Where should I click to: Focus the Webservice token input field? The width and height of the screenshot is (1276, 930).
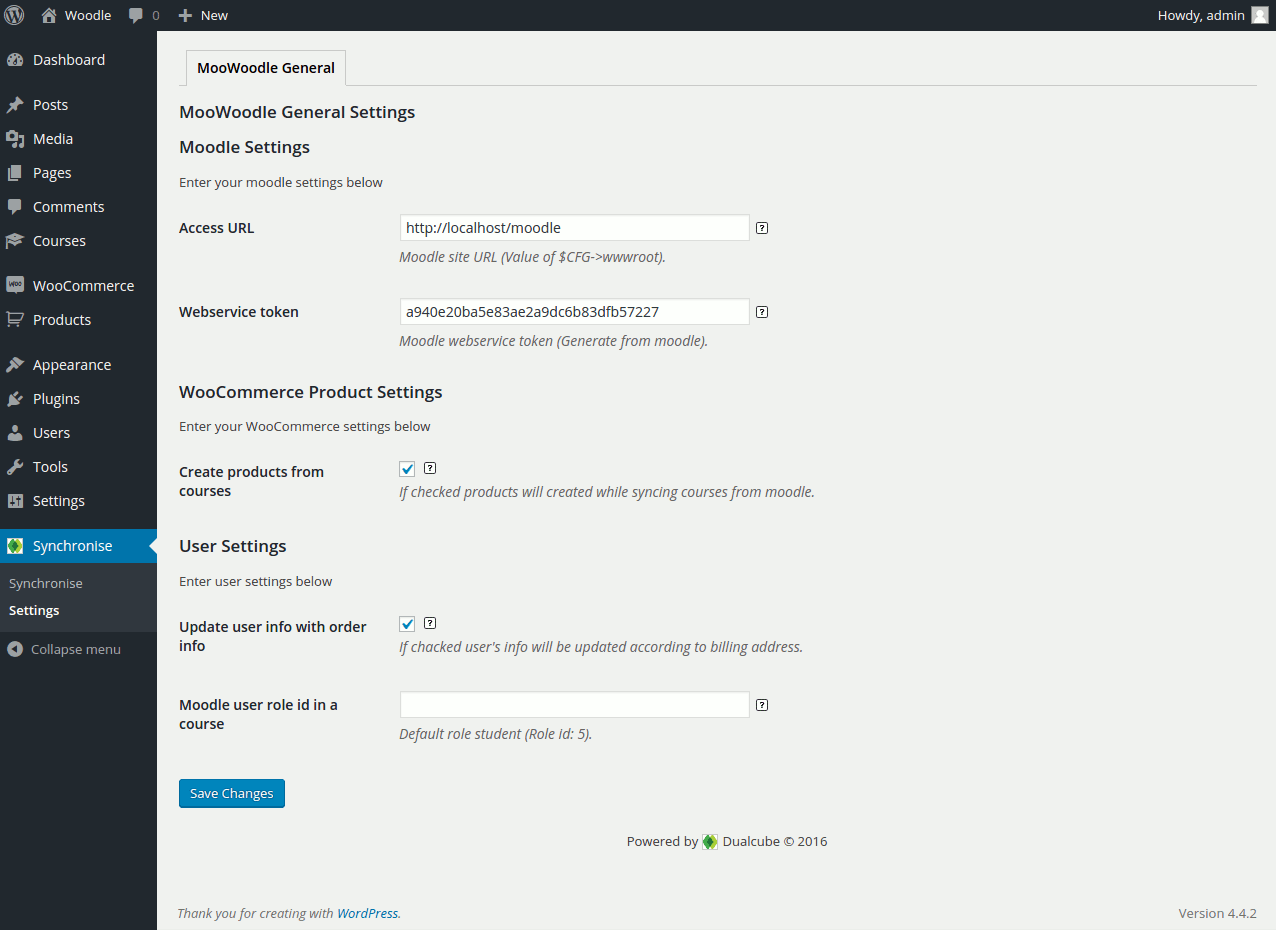[x=574, y=312]
